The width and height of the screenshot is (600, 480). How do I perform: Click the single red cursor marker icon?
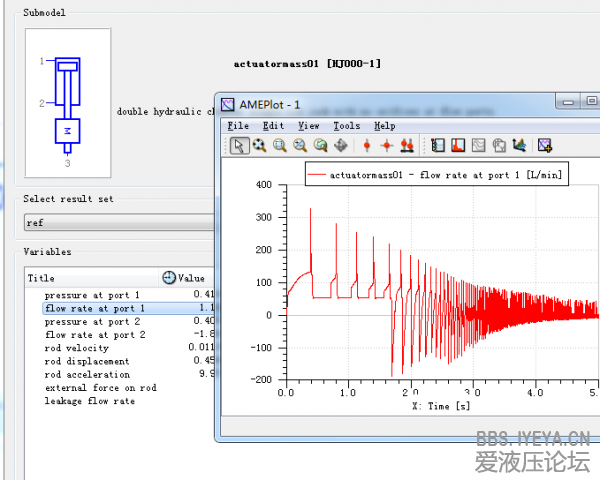367,146
